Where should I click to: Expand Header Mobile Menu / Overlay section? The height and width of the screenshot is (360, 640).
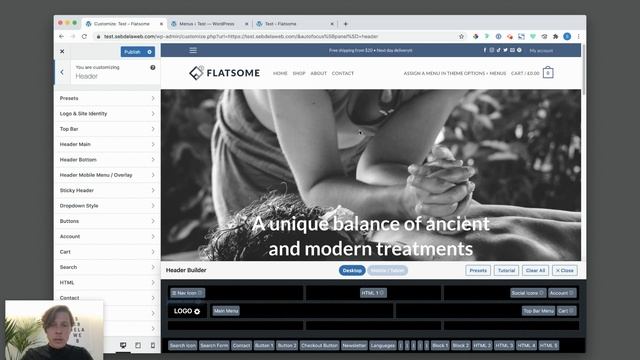click(107, 175)
